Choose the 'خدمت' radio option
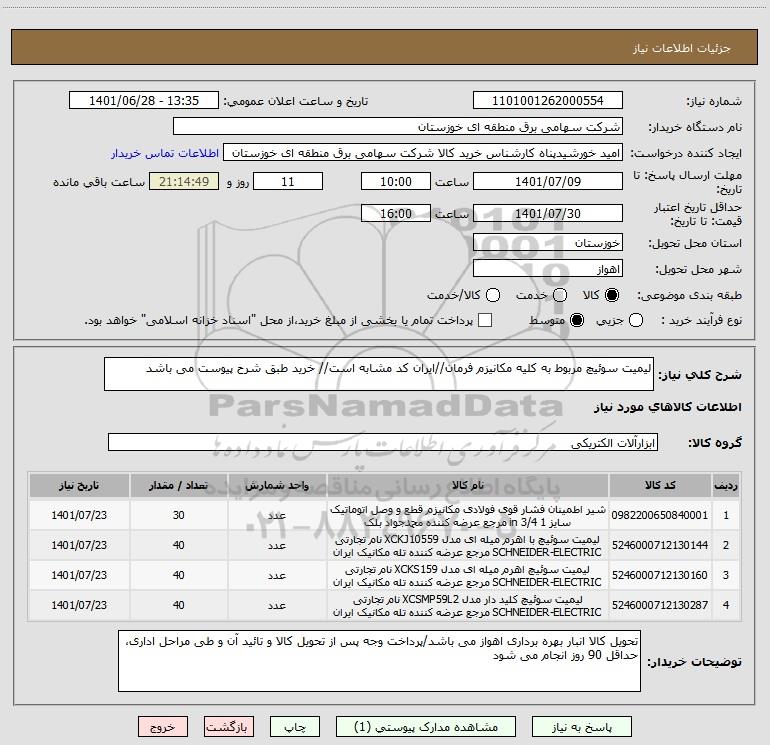770x745 pixels. (x=559, y=296)
